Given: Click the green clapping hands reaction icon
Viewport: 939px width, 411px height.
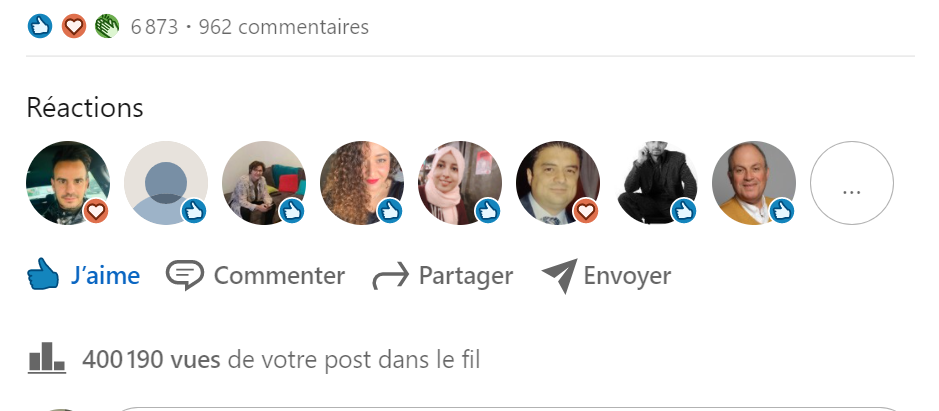Looking at the screenshot, I should tap(106, 27).
